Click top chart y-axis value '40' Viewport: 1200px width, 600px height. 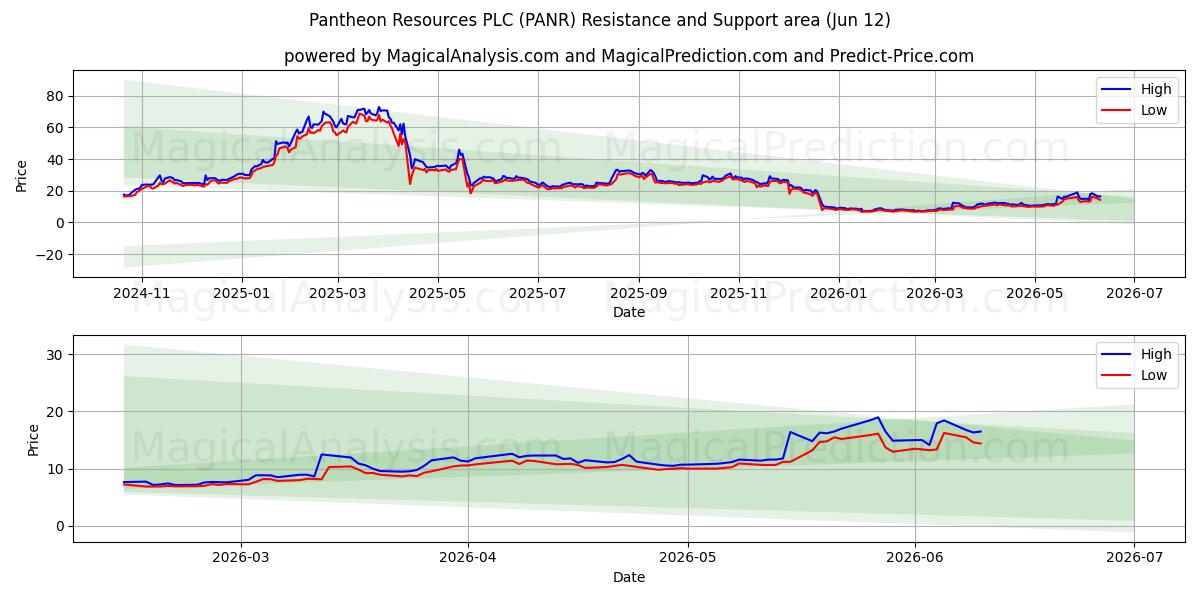(x=56, y=160)
